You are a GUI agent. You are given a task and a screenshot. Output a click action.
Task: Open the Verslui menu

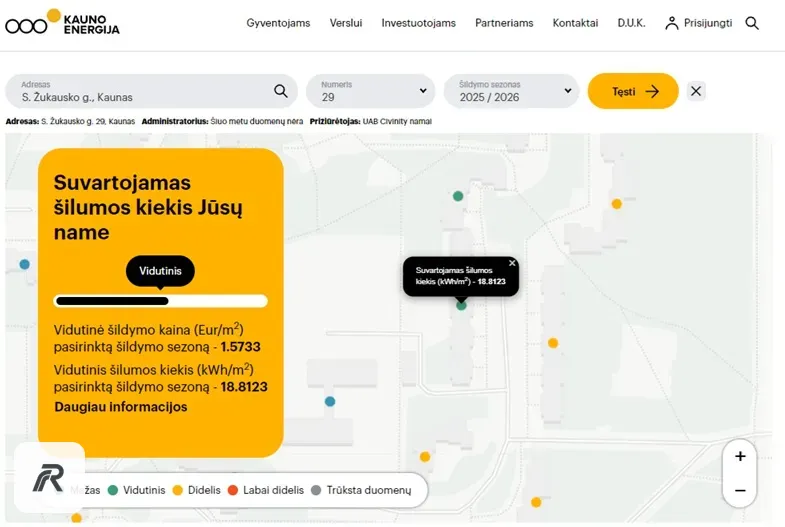click(346, 23)
